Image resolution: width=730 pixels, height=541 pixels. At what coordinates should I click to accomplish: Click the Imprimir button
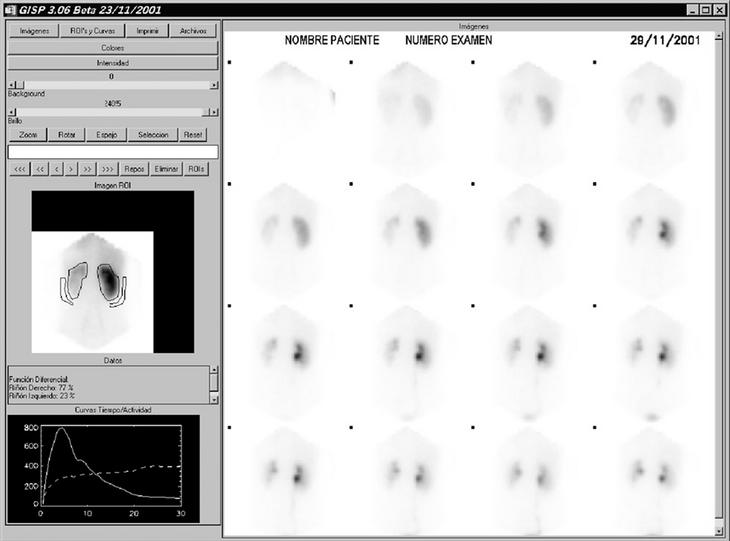(x=146, y=31)
